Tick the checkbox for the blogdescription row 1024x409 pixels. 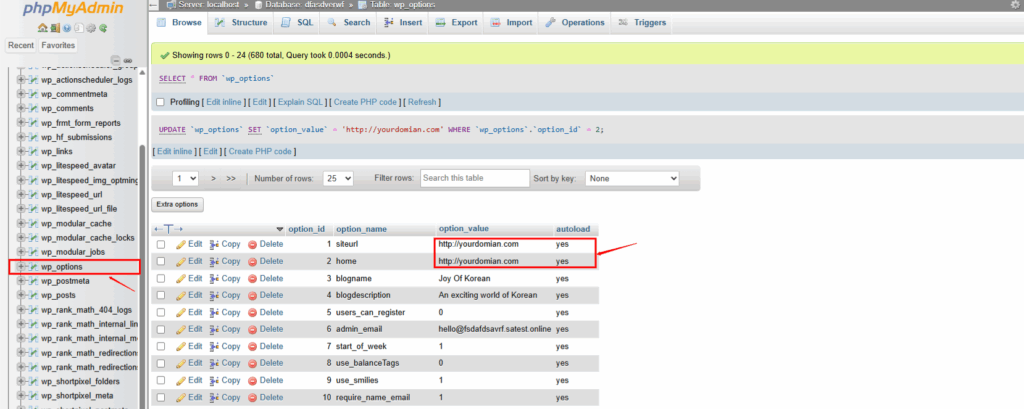[x=161, y=295]
